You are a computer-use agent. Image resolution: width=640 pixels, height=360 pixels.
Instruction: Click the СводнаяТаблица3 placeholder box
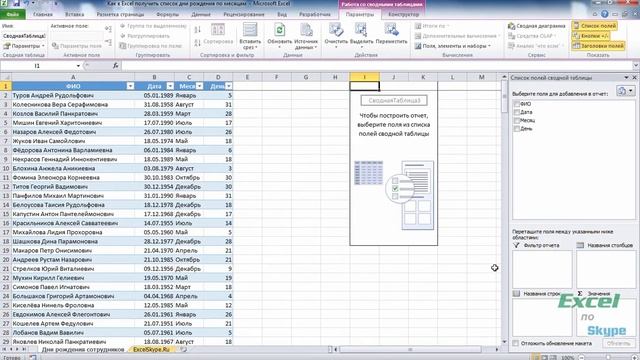394,100
